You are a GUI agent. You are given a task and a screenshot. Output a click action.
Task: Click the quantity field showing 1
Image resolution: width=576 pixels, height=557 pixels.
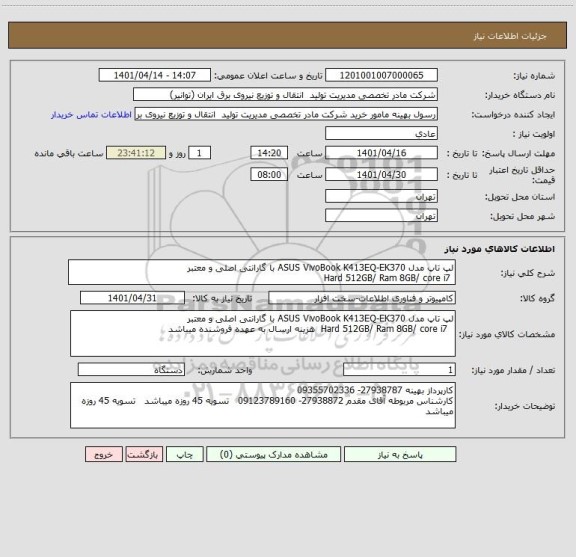coord(399,370)
